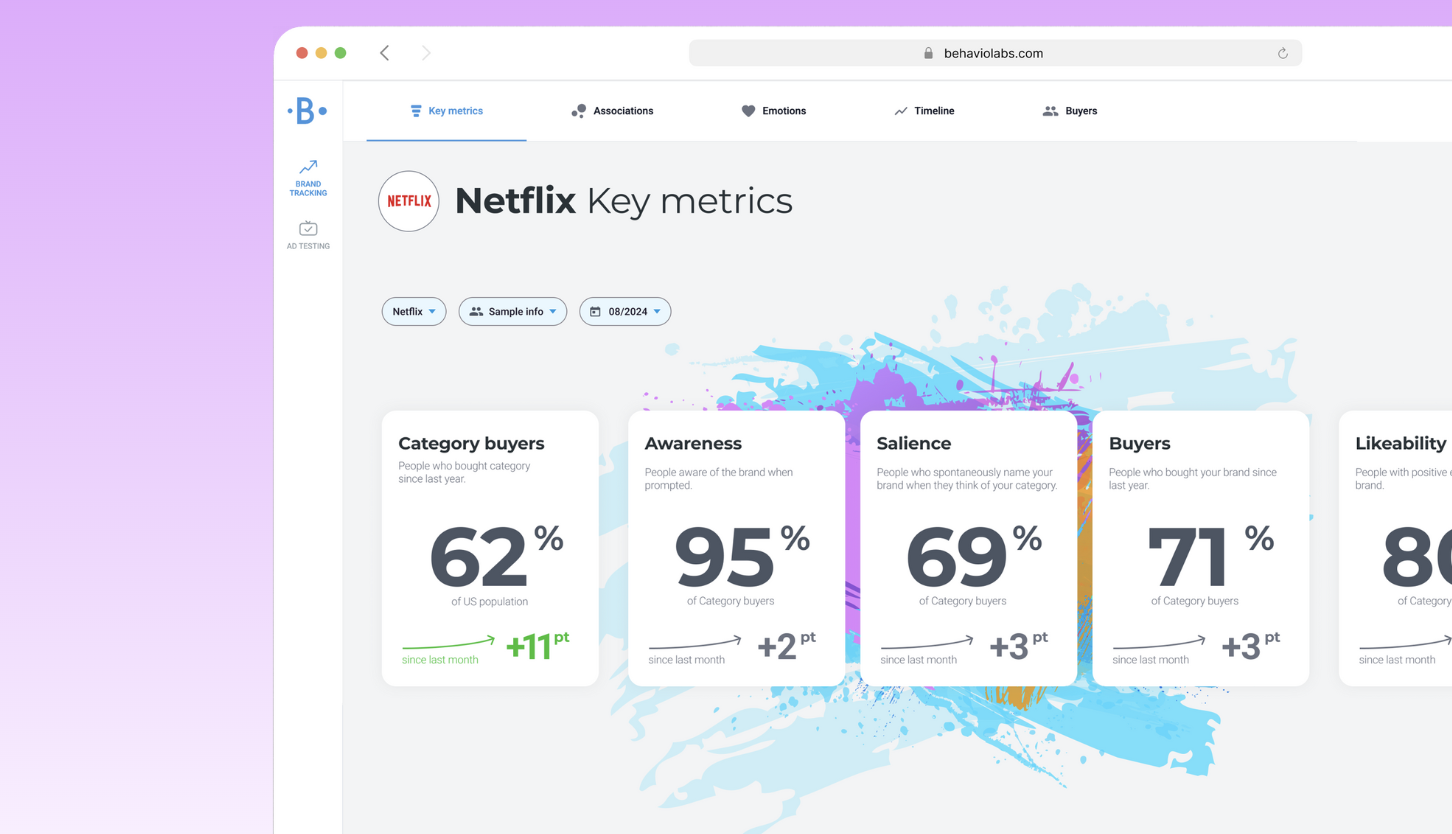The height and width of the screenshot is (834, 1452).
Task: Click the Salience card title
Action: click(x=914, y=444)
